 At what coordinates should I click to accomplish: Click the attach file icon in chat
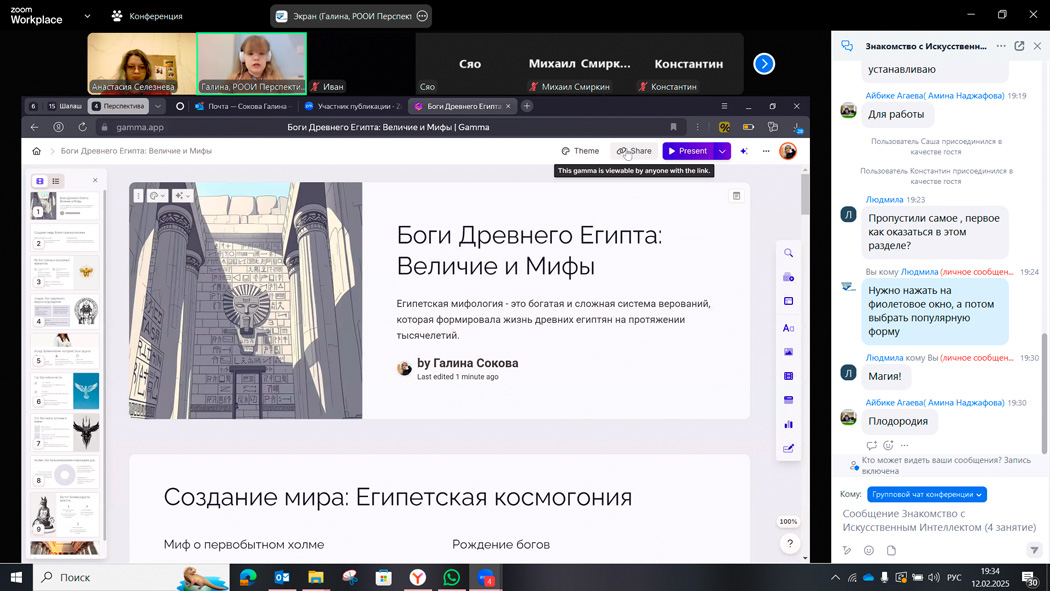891,550
